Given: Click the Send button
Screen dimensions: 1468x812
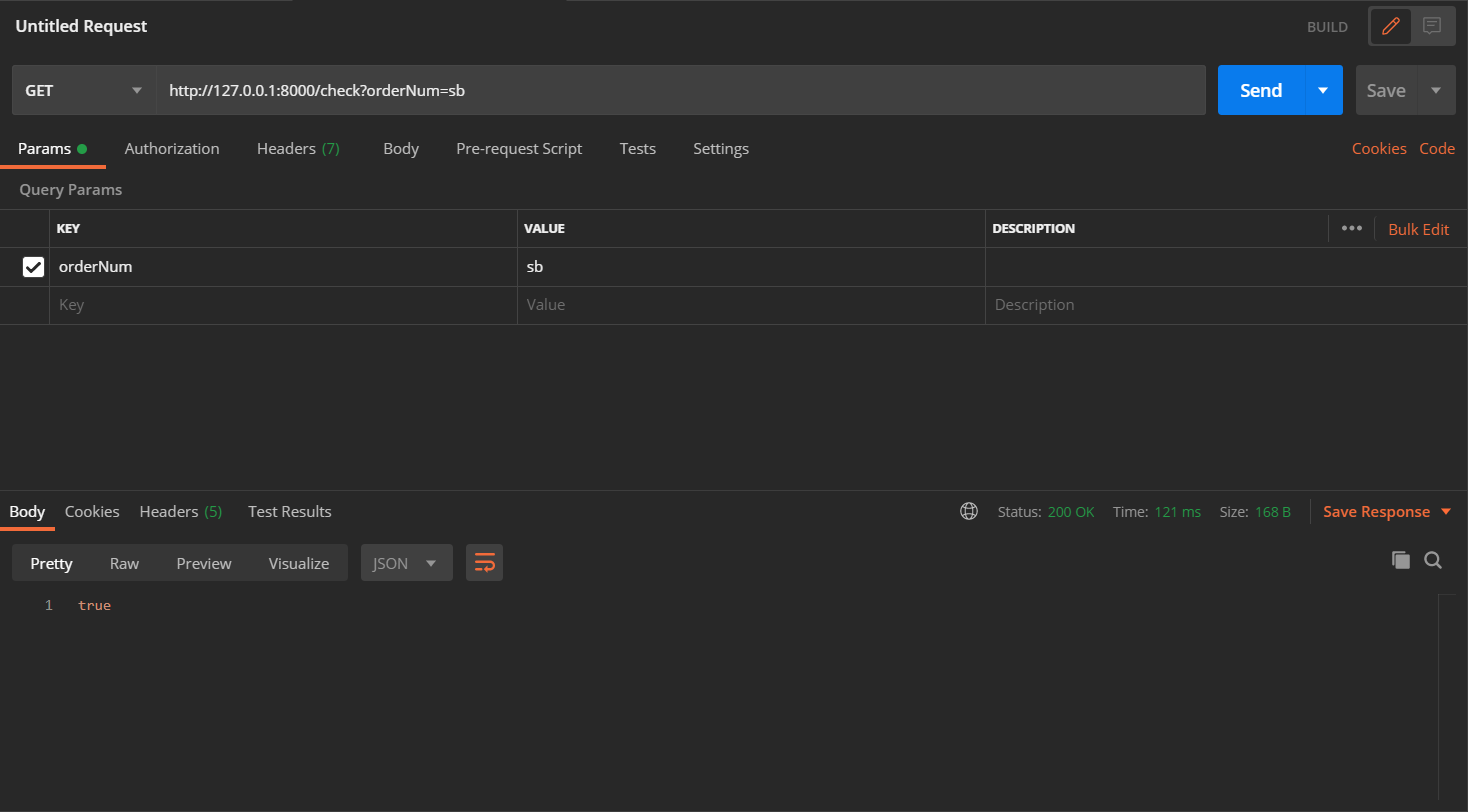Looking at the screenshot, I should click(x=1261, y=90).
